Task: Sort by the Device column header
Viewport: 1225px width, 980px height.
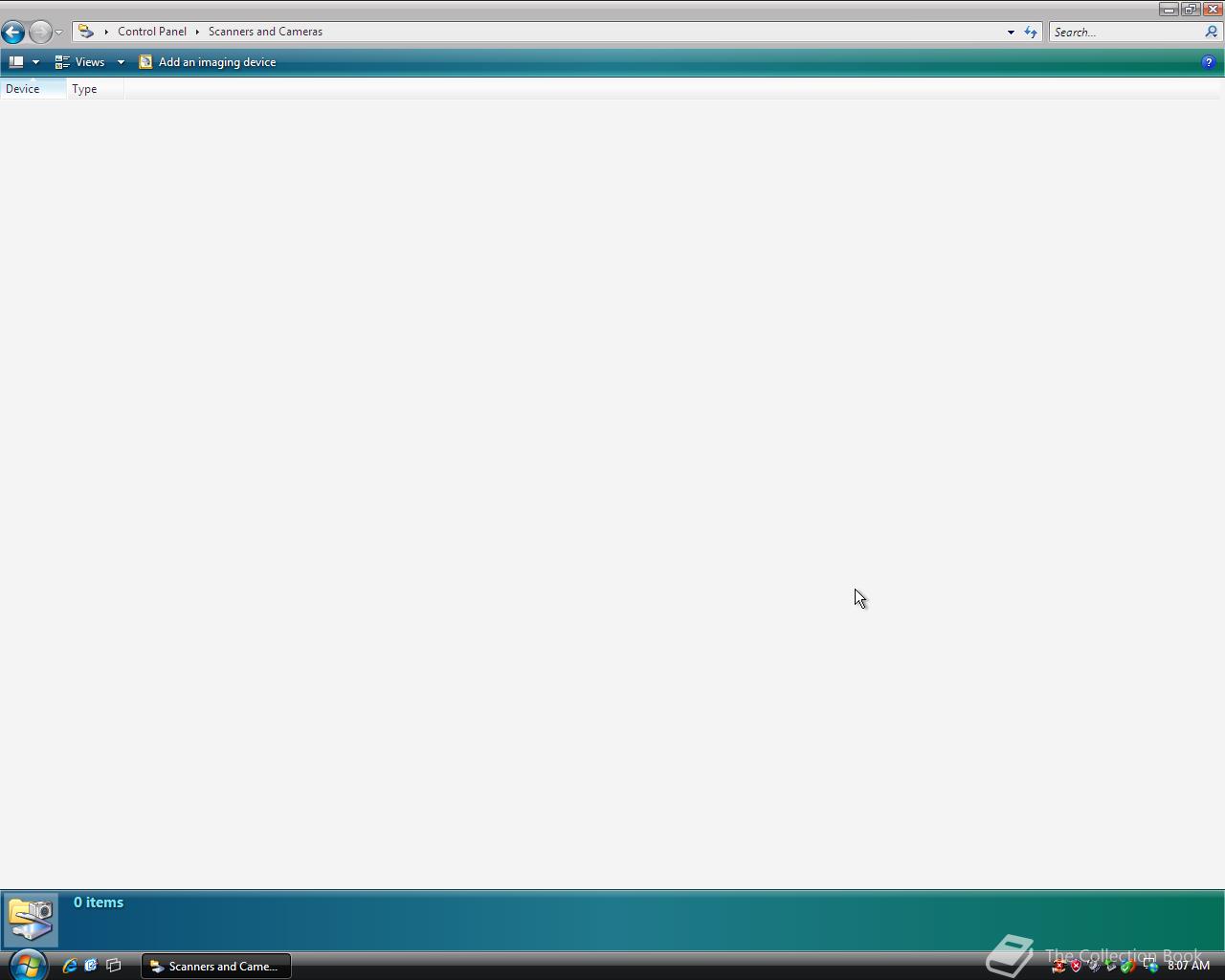Action: pyautogui.click(x=33, y=89)
